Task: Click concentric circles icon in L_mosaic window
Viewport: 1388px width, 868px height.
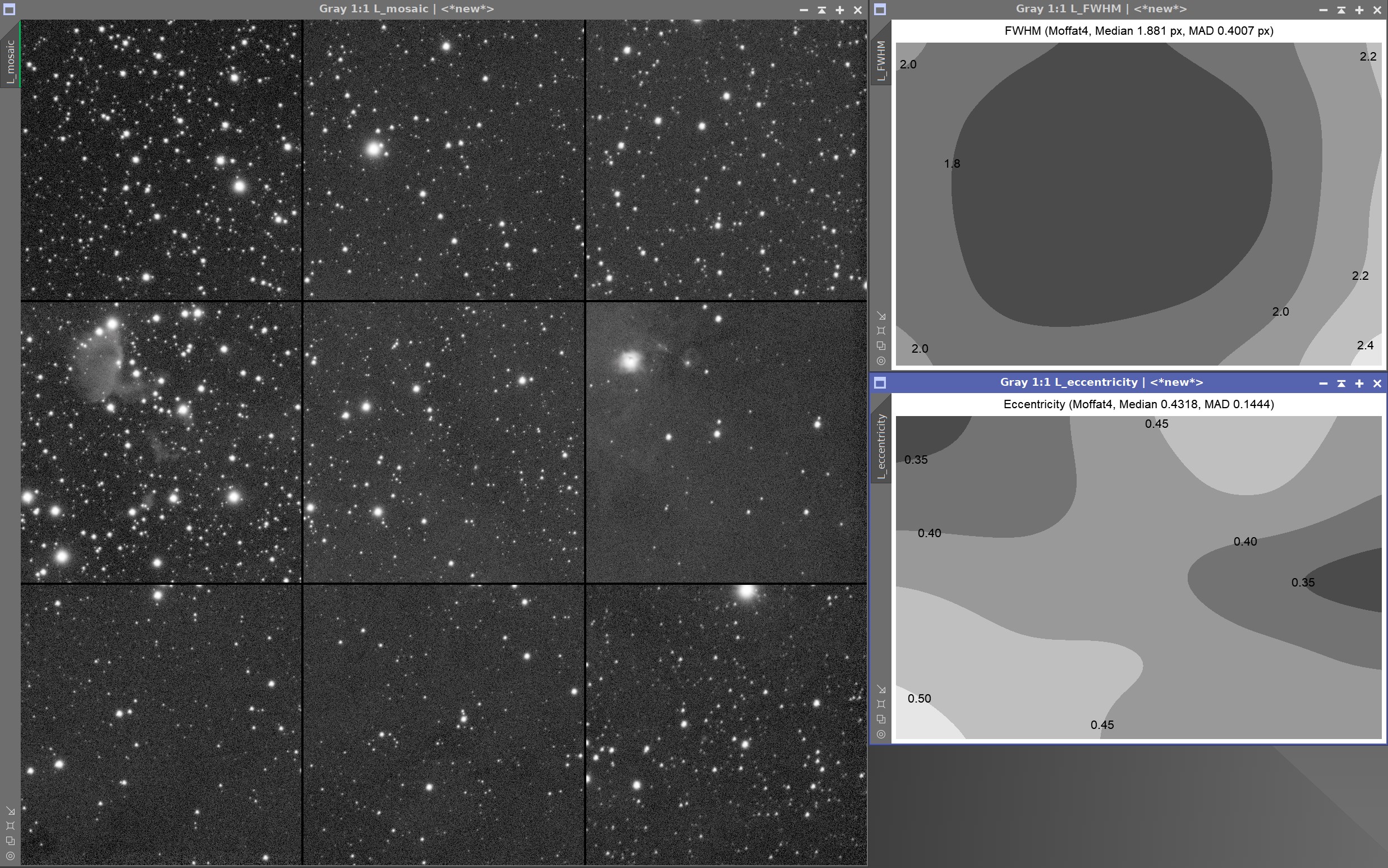Action: pos(10,856)
